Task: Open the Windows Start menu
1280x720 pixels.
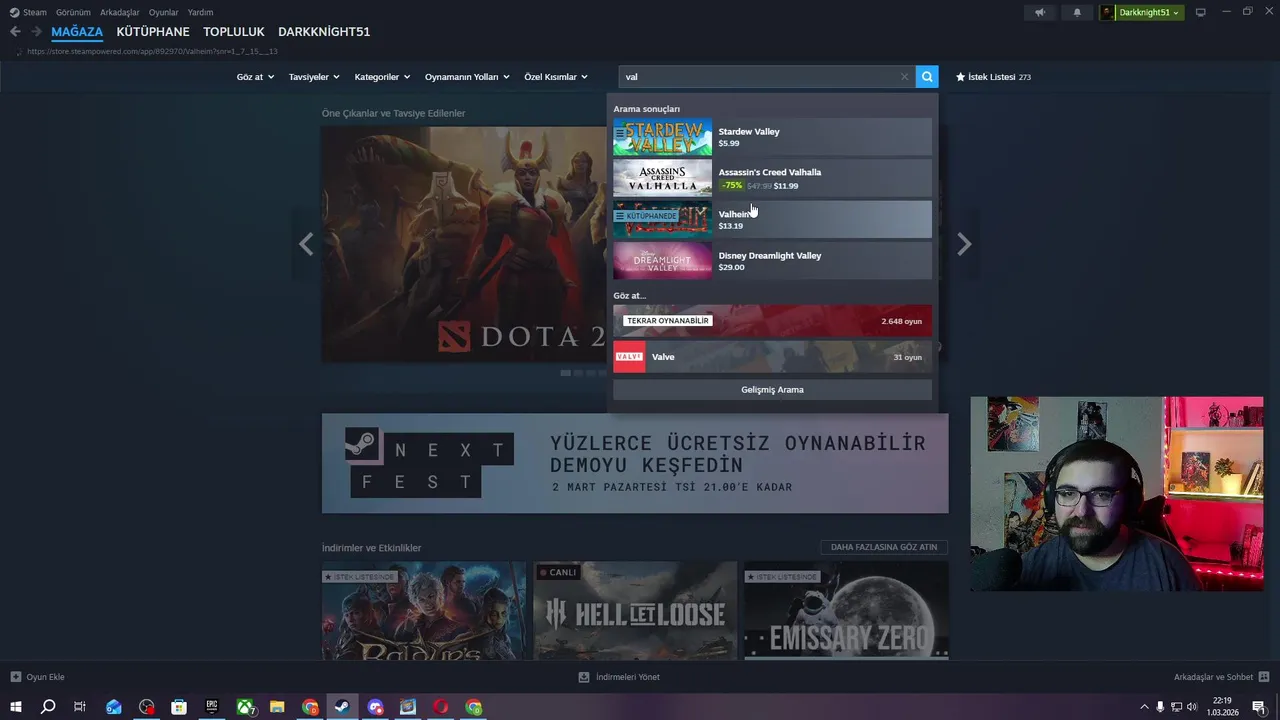Action: point(15,707)
